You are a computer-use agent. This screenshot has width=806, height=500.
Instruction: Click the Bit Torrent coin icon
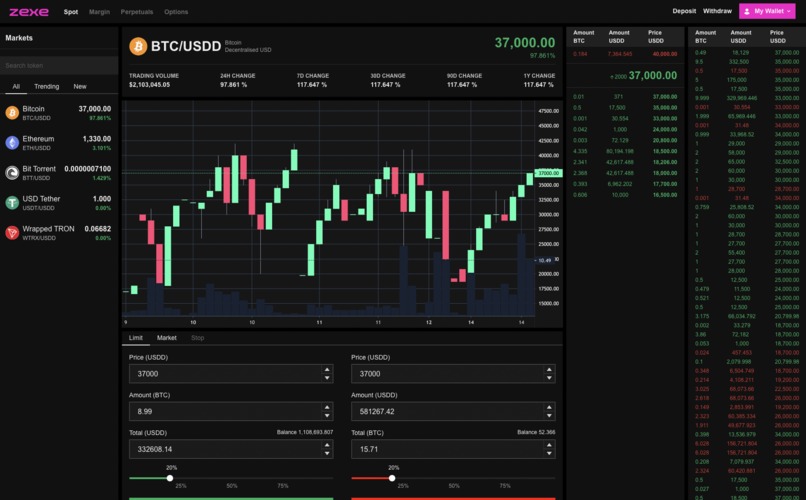(12, 173)
